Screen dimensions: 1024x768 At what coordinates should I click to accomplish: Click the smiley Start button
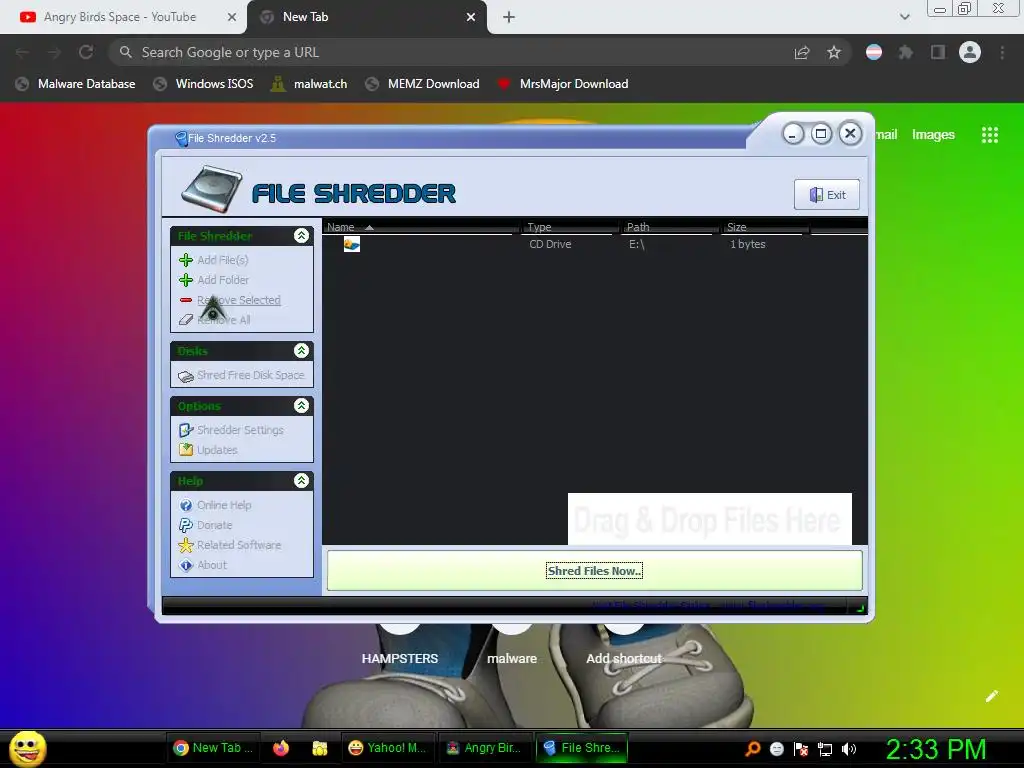[x=27, y=748]
